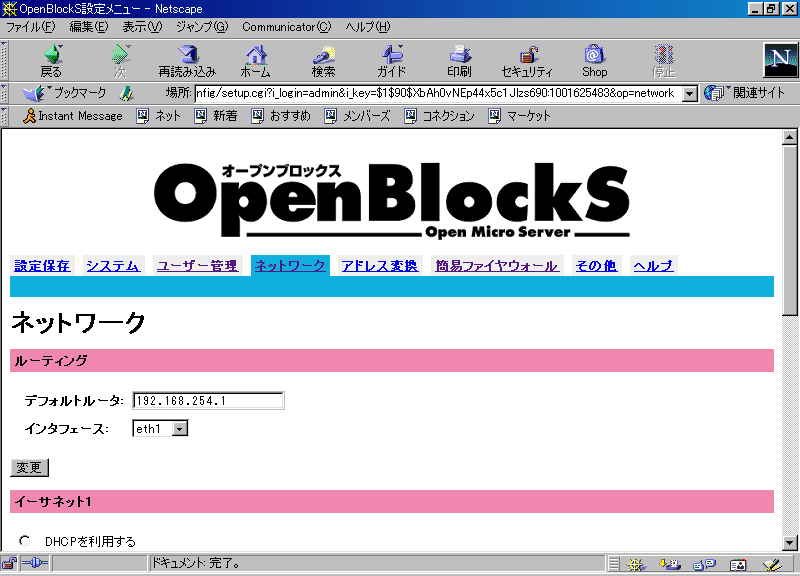Open the マーケット personal toolbar shortcut
Viewport: 800px width, 576px height.
pyautogui.click(x=519, y=116)
